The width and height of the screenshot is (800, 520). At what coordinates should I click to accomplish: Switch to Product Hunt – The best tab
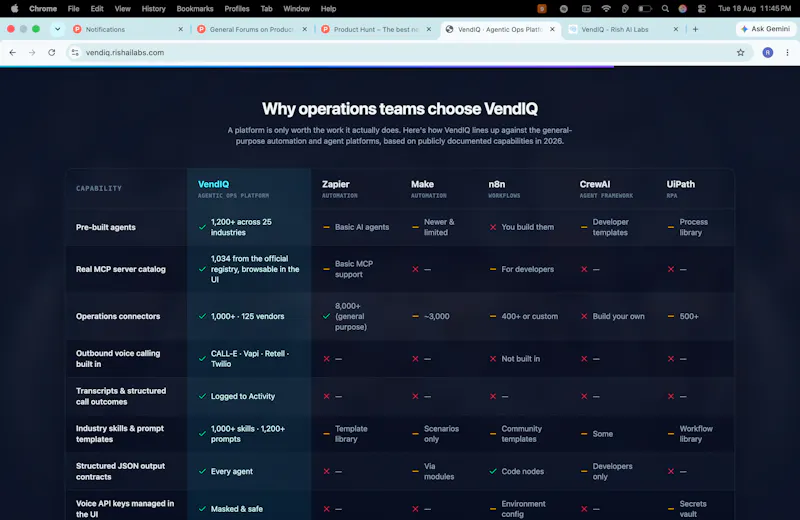click(376, 29)
